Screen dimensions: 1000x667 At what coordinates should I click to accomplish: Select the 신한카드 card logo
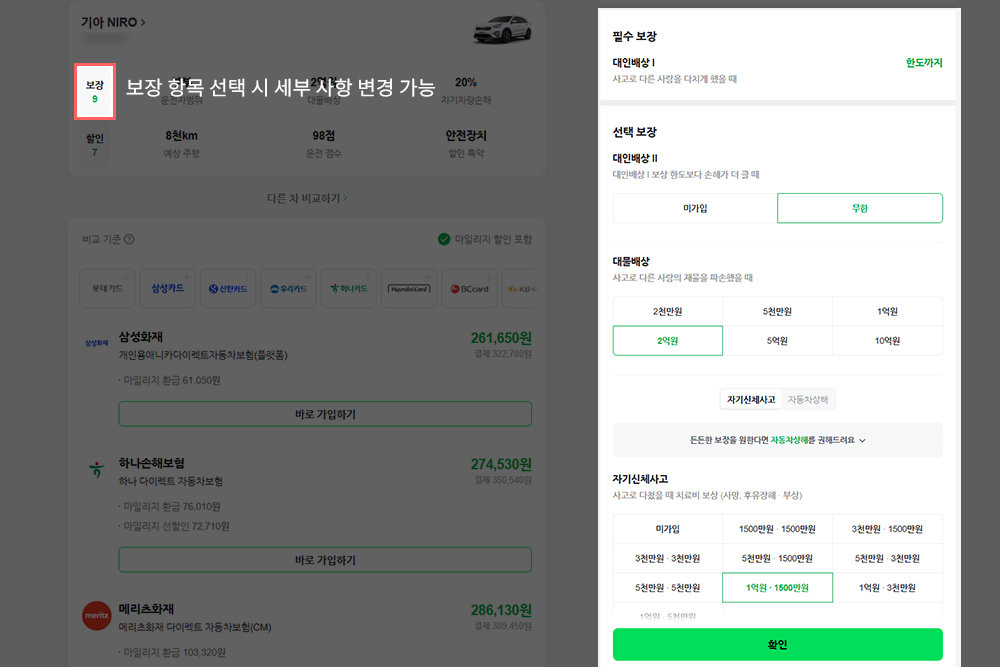pos(229,288)
